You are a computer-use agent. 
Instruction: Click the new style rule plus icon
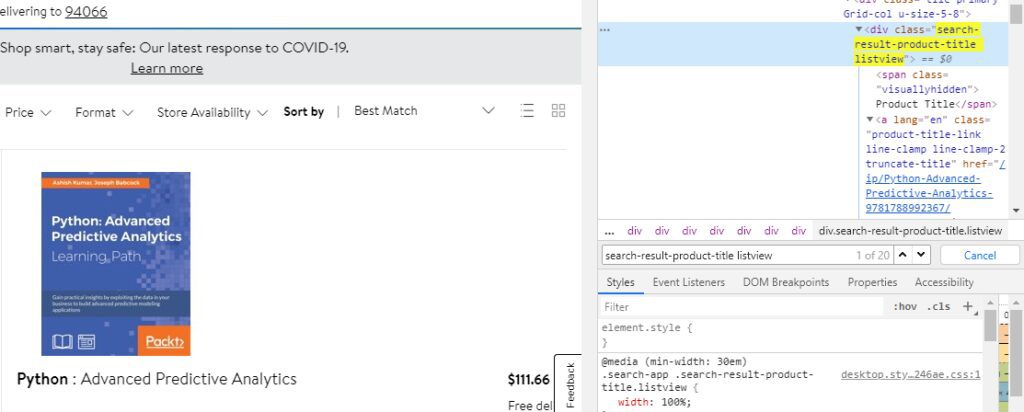click(x=967, y=307)
